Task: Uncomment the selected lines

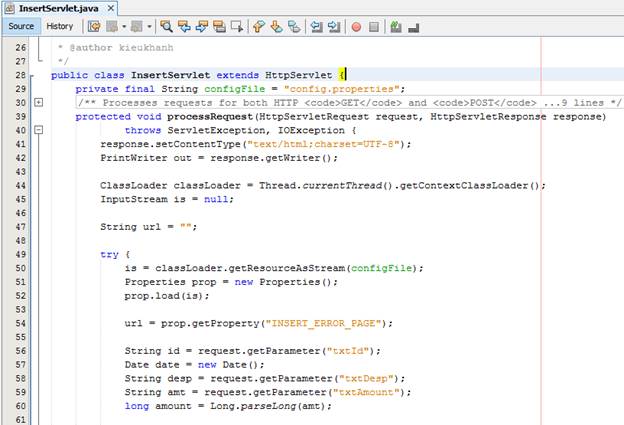Action: (x=414, y=27)
